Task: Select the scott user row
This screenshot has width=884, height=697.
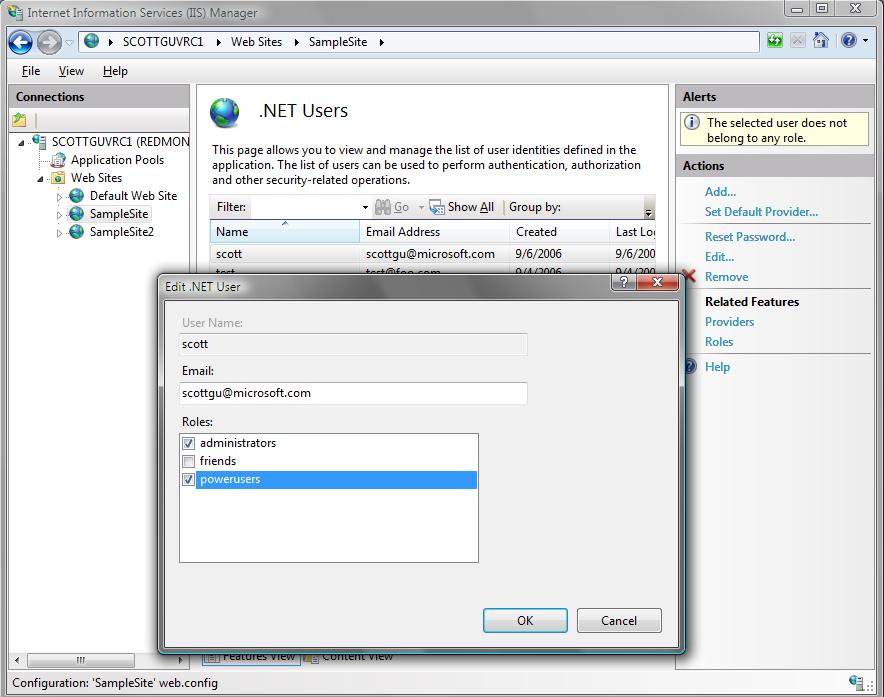Action: point(432,254)
